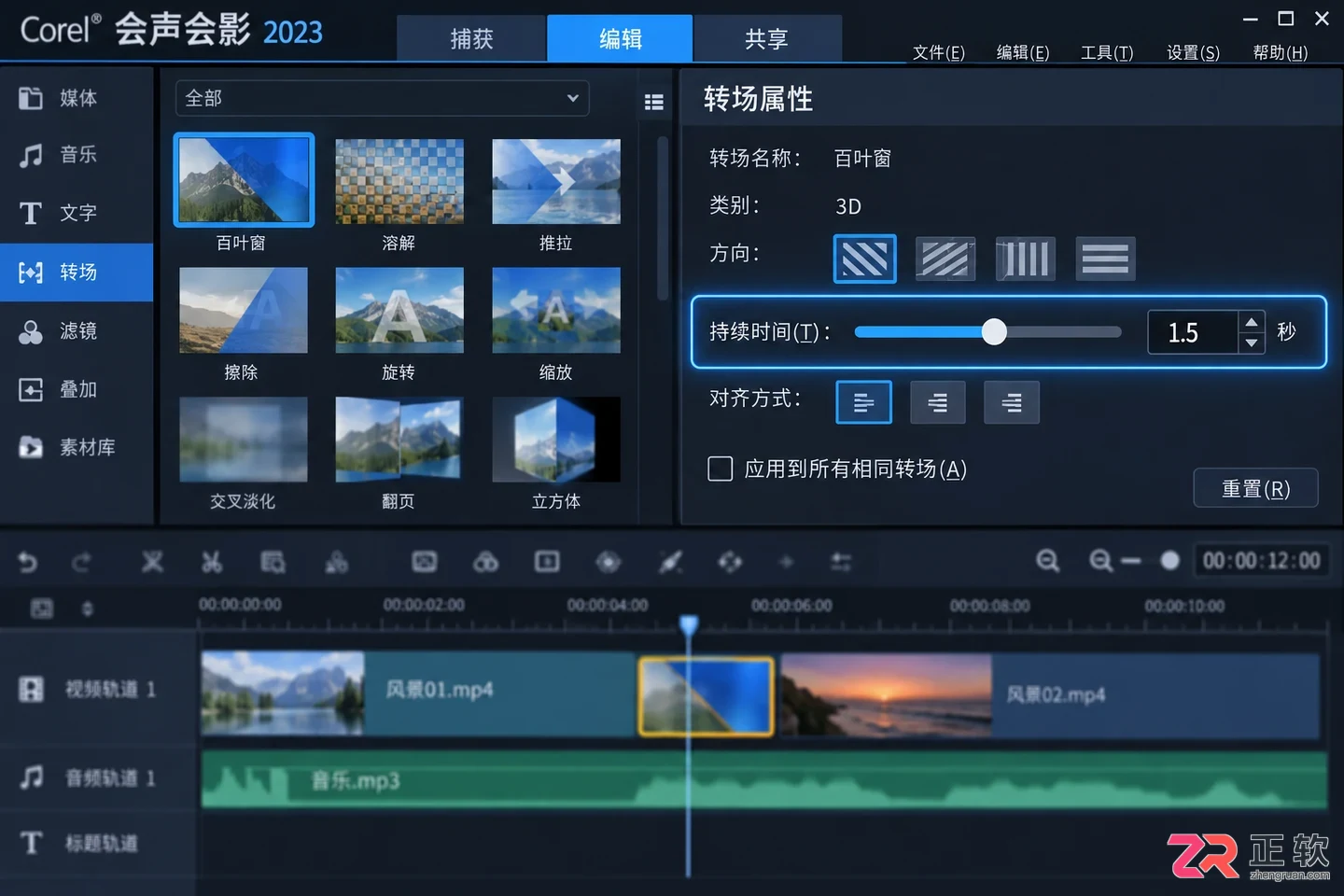Image resolution: width=1344 pixels, height=896 pixels.
Task: Open the 文件(F) menu
Action: [938, 52]
